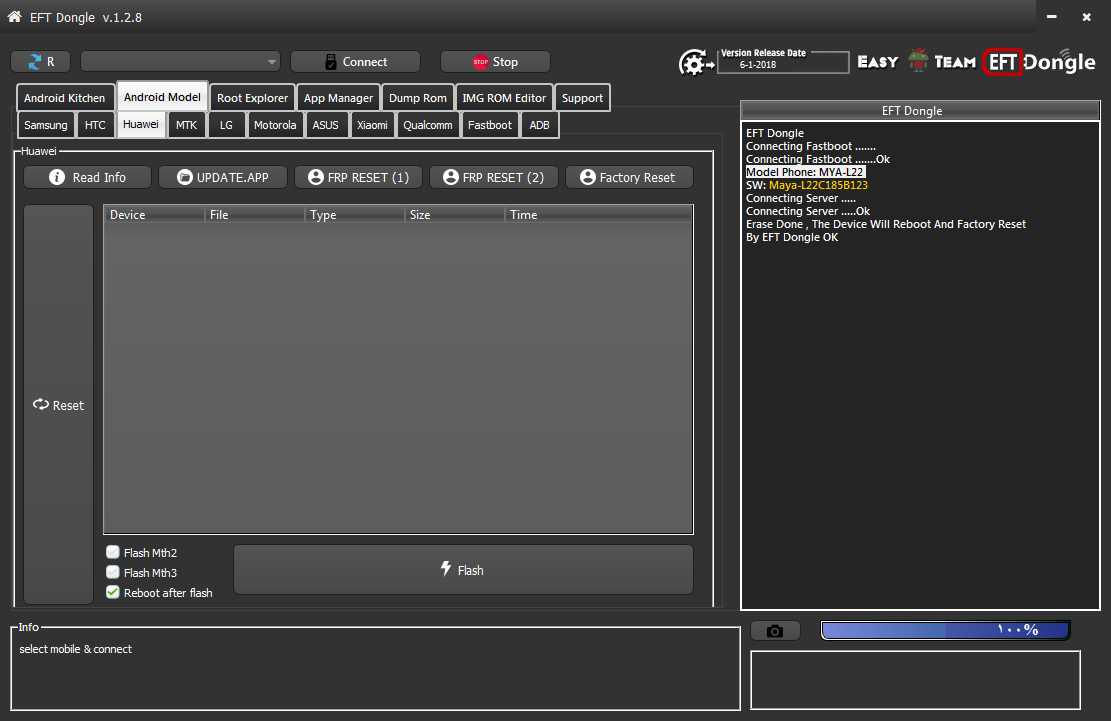
Task: Click the camera screenshot button
Action: point(775,630)
